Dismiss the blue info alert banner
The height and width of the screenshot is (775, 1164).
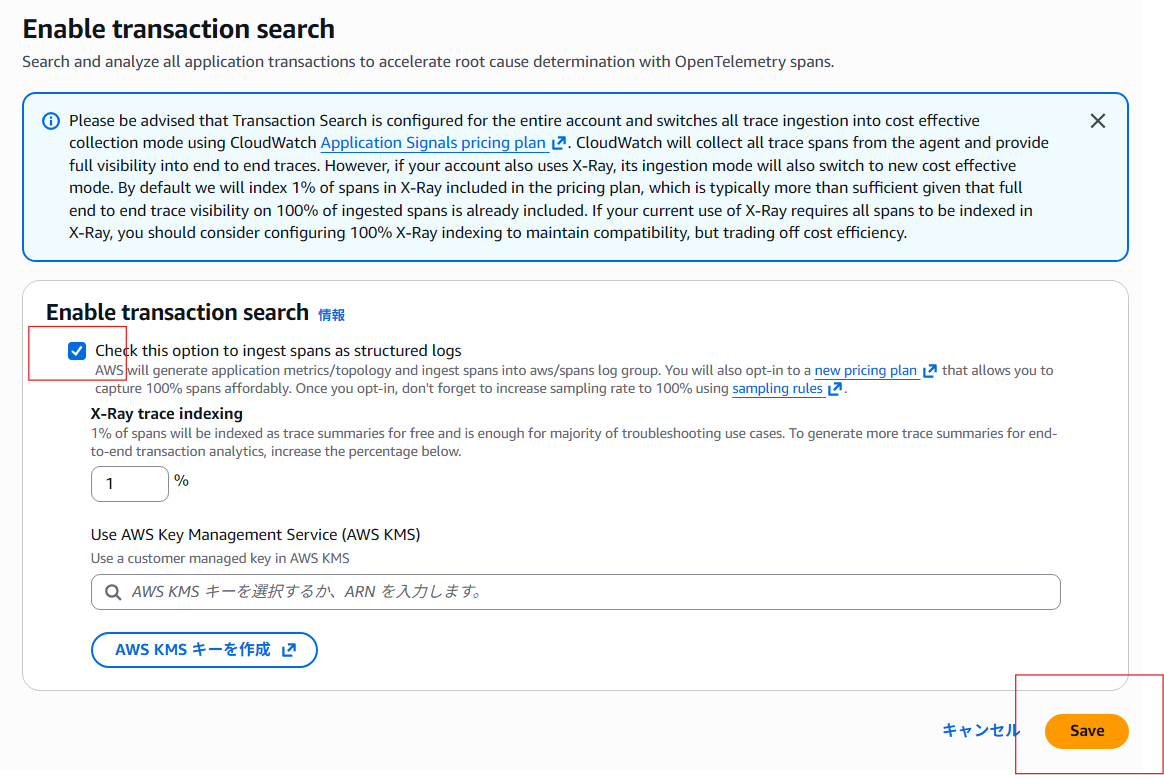[1097, 121]
